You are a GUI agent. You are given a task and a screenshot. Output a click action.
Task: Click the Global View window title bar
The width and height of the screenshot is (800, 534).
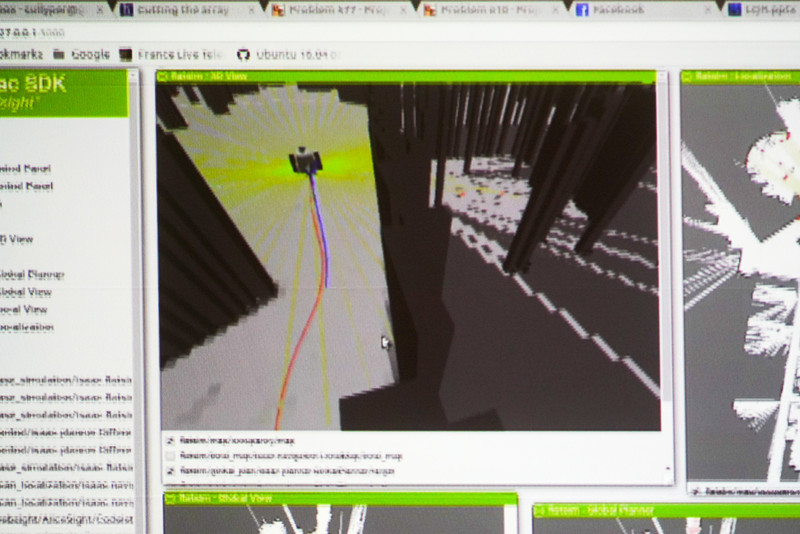[341, 498]
